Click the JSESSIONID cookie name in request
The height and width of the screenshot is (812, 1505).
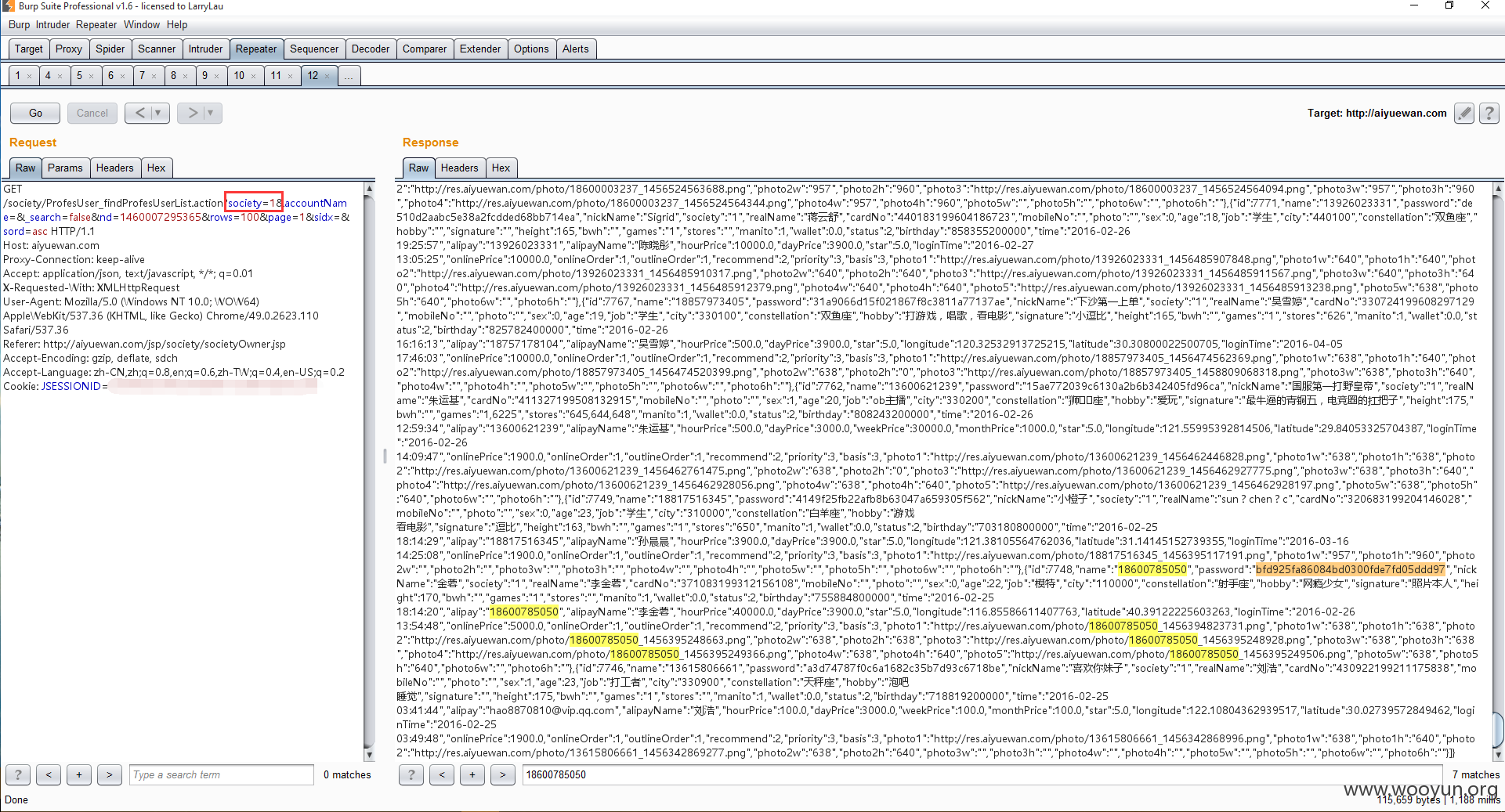[71, 387]
